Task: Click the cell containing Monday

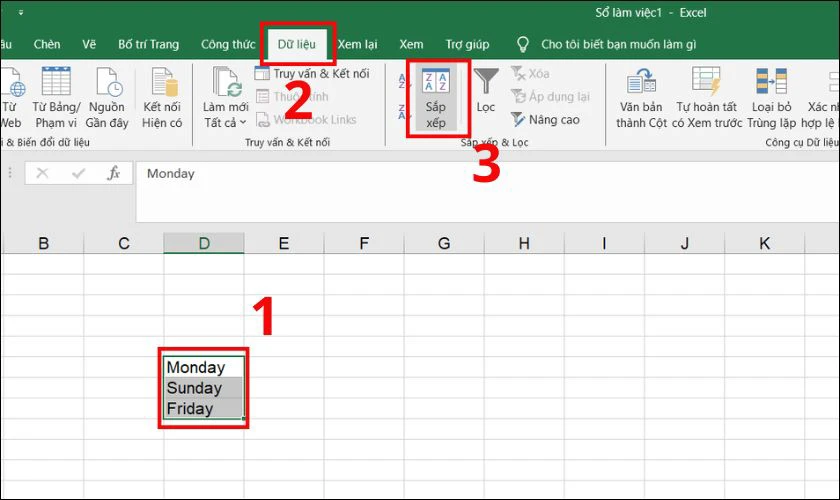Action: (x=204, y=367)
